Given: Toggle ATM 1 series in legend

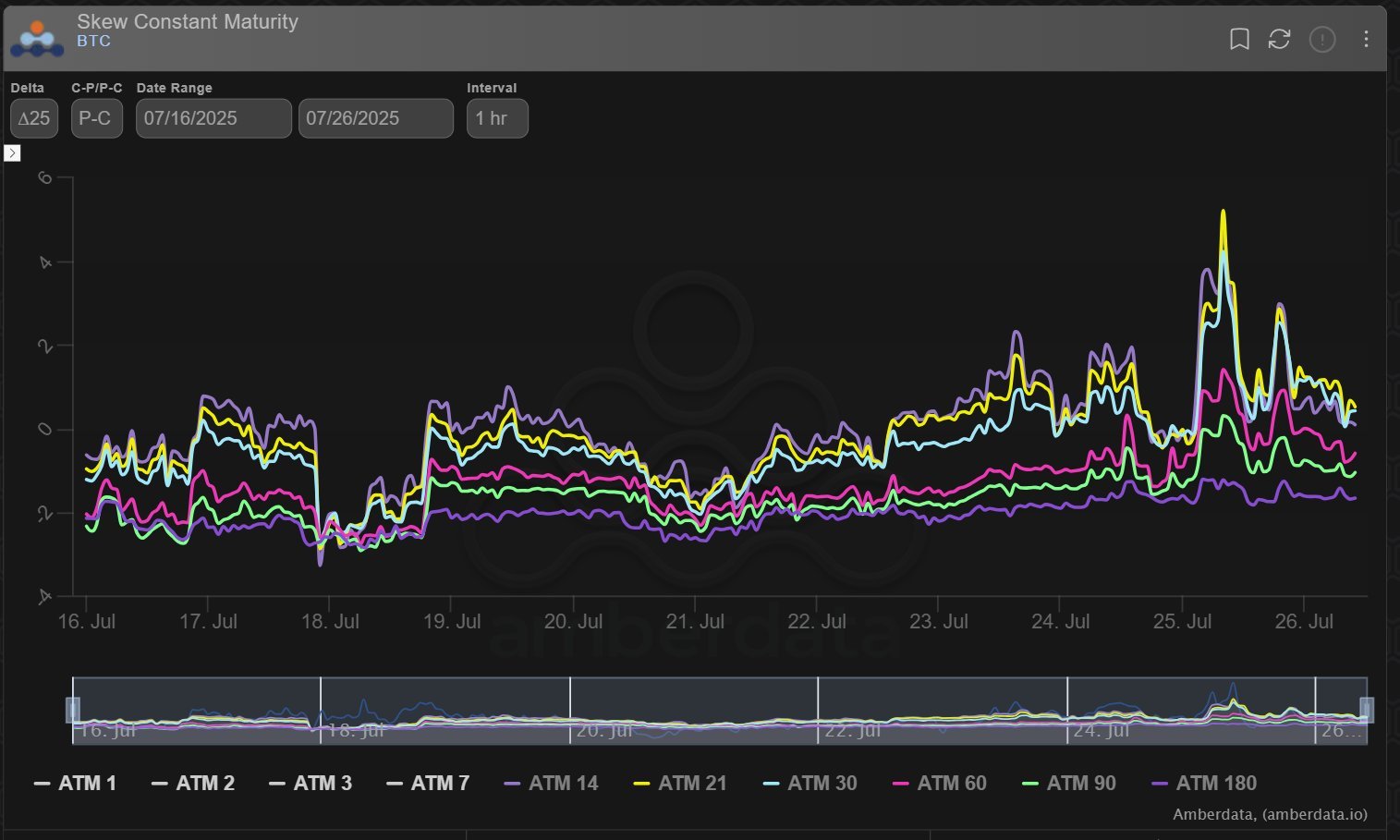Looking at the screenshot, I should click(x=75, y=784).
